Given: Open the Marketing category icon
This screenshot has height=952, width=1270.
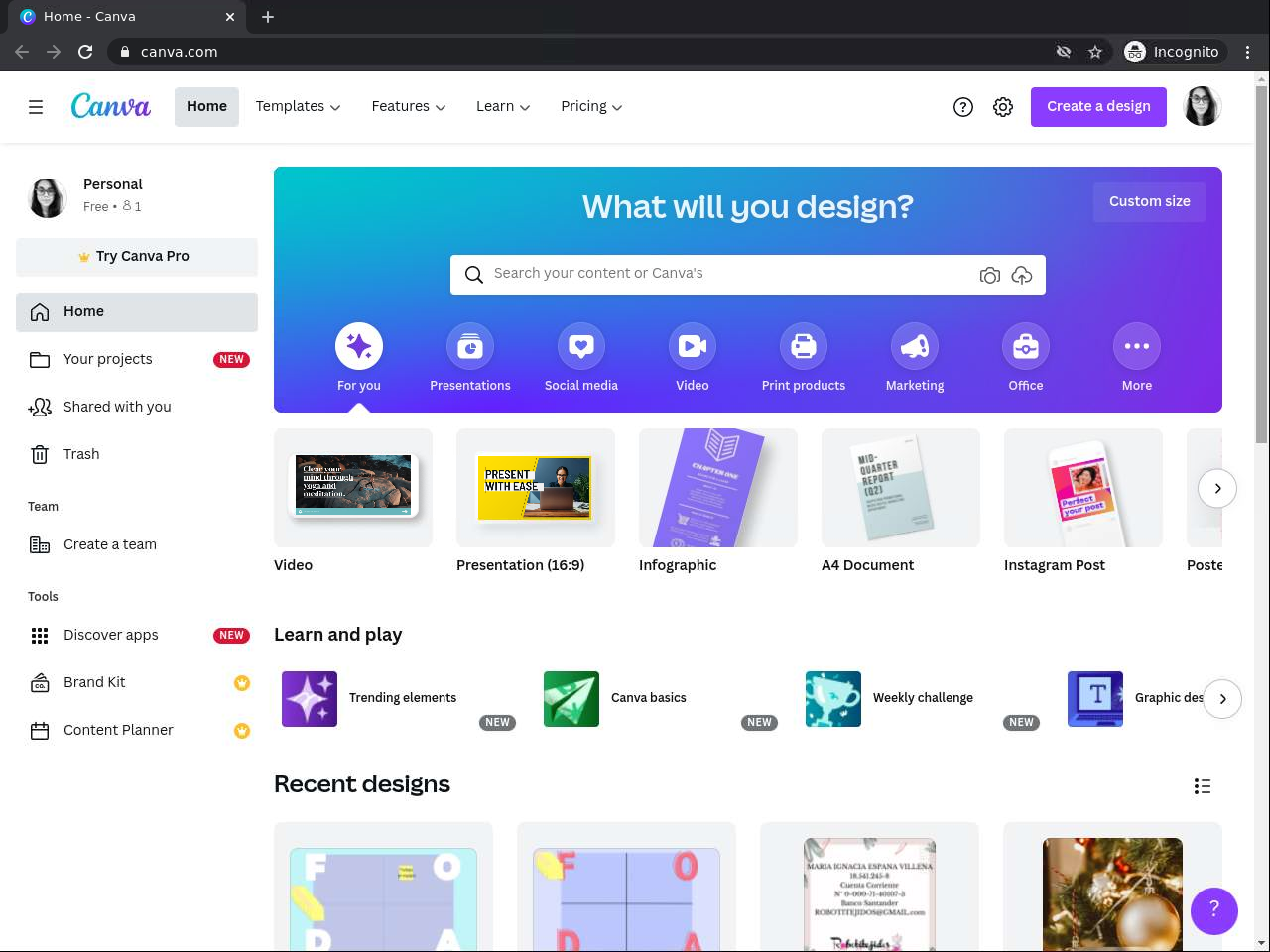Looking at the screenshot, I should (915, 346).
